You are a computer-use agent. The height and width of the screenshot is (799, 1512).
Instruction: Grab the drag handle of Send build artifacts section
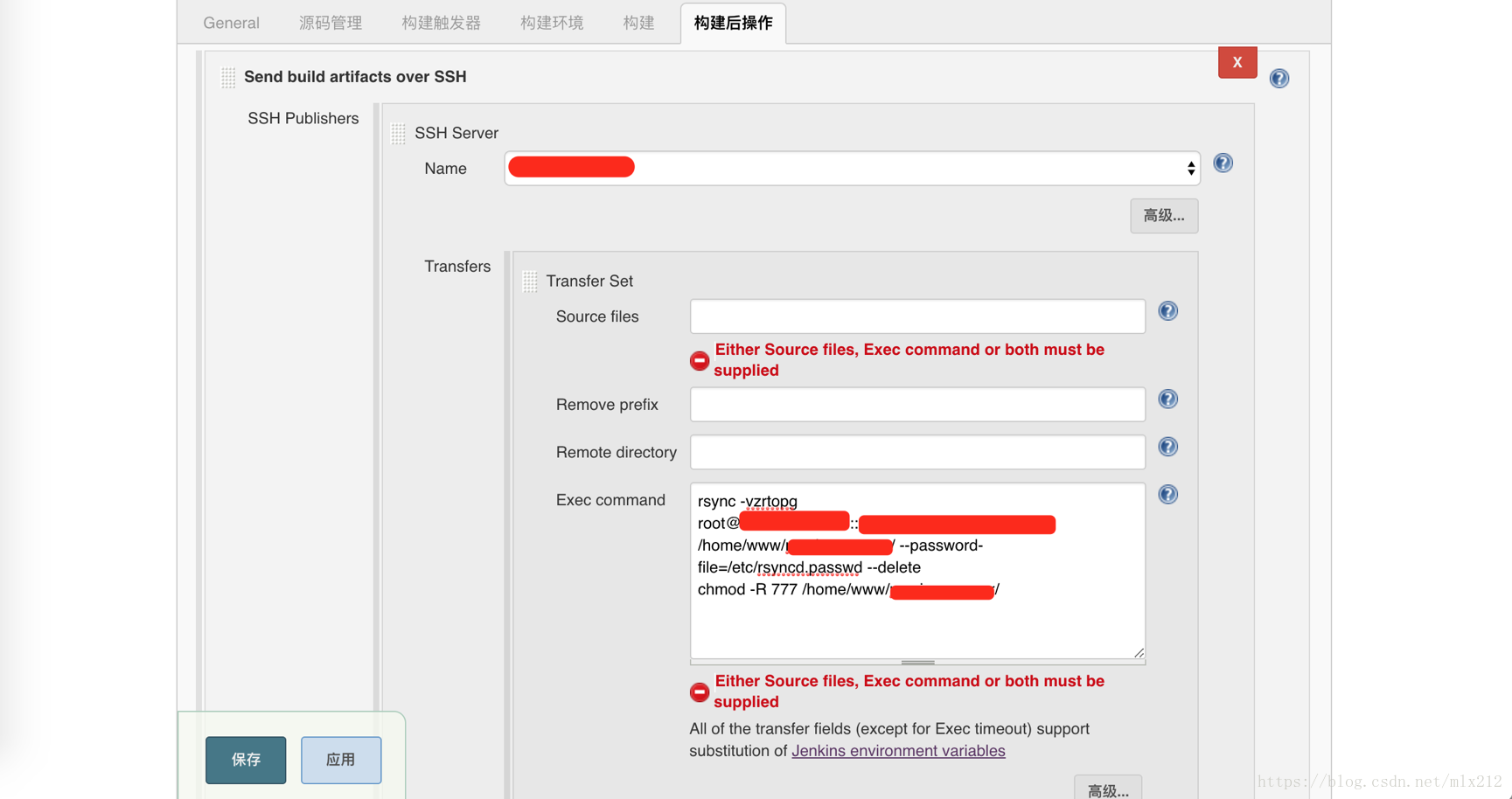(x=228, y=78)
